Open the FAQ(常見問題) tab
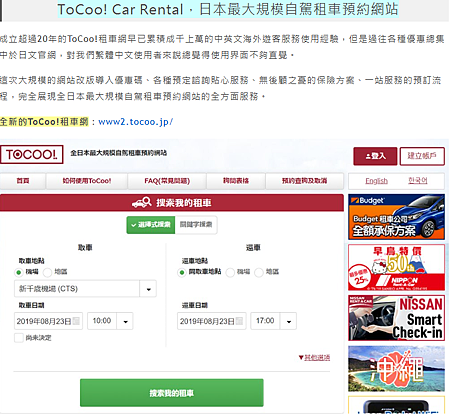Image resolution: width=450 pixels, height=419 pixels. point(167,181)
